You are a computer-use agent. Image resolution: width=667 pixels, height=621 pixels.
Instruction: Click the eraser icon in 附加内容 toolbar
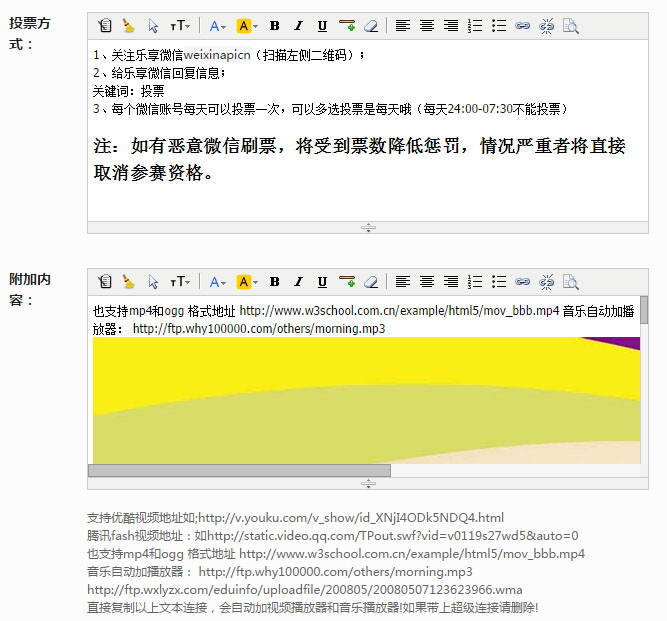click(371, 282)
